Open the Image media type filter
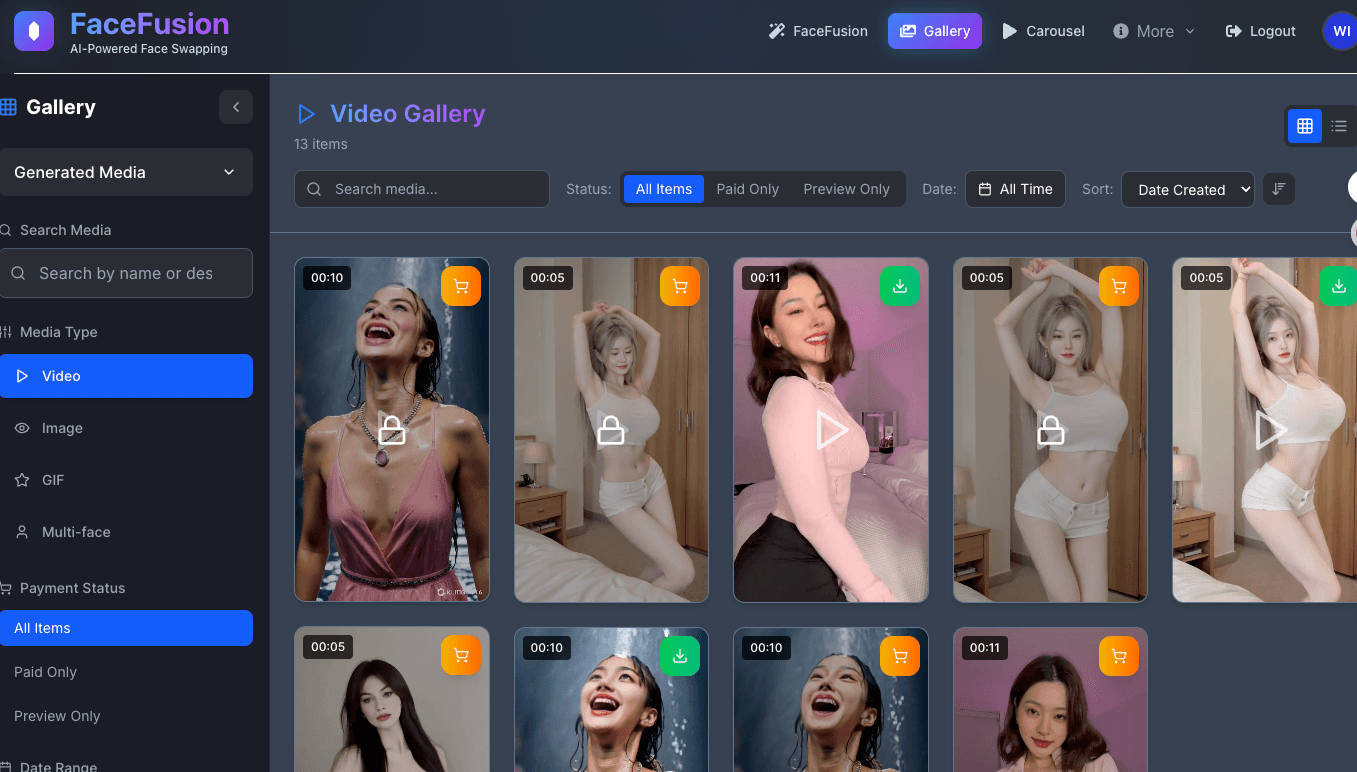Screen dimensions: 1357x772 click(x=60, y=428)
